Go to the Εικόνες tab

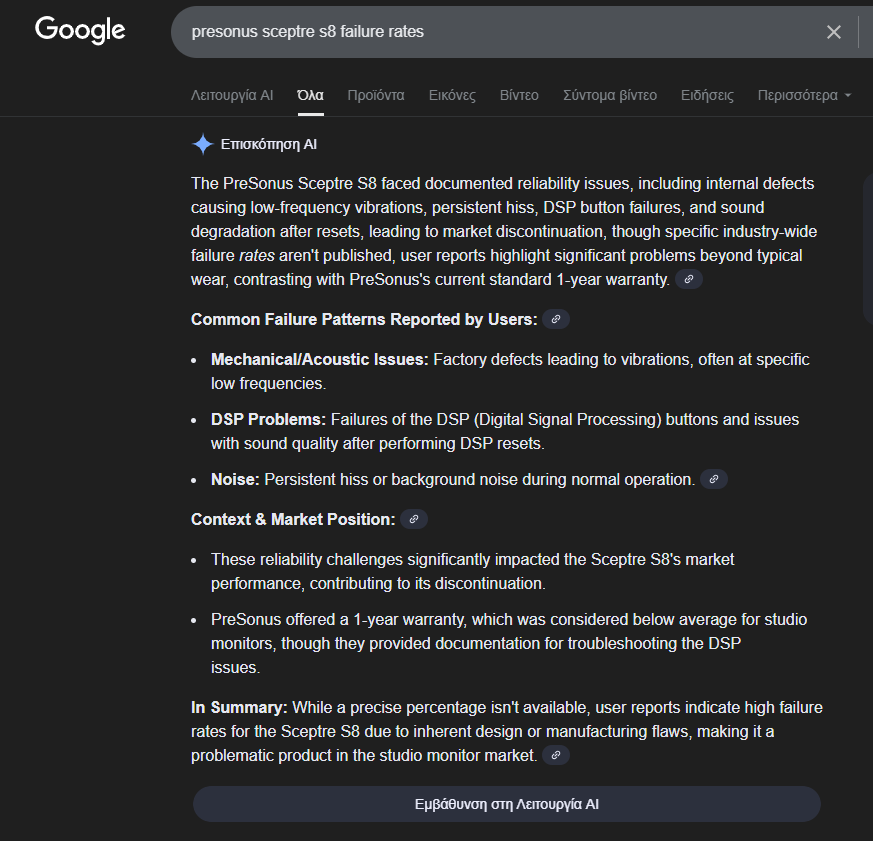(452, 95)
